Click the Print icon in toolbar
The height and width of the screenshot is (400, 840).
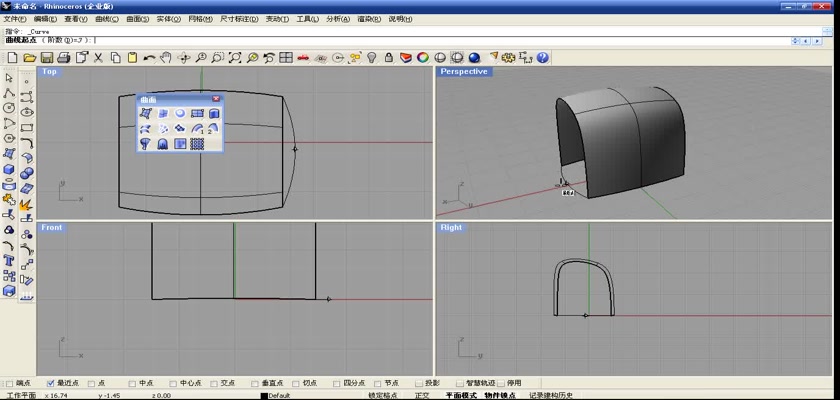pyautogui.click(x=63, y=58)
